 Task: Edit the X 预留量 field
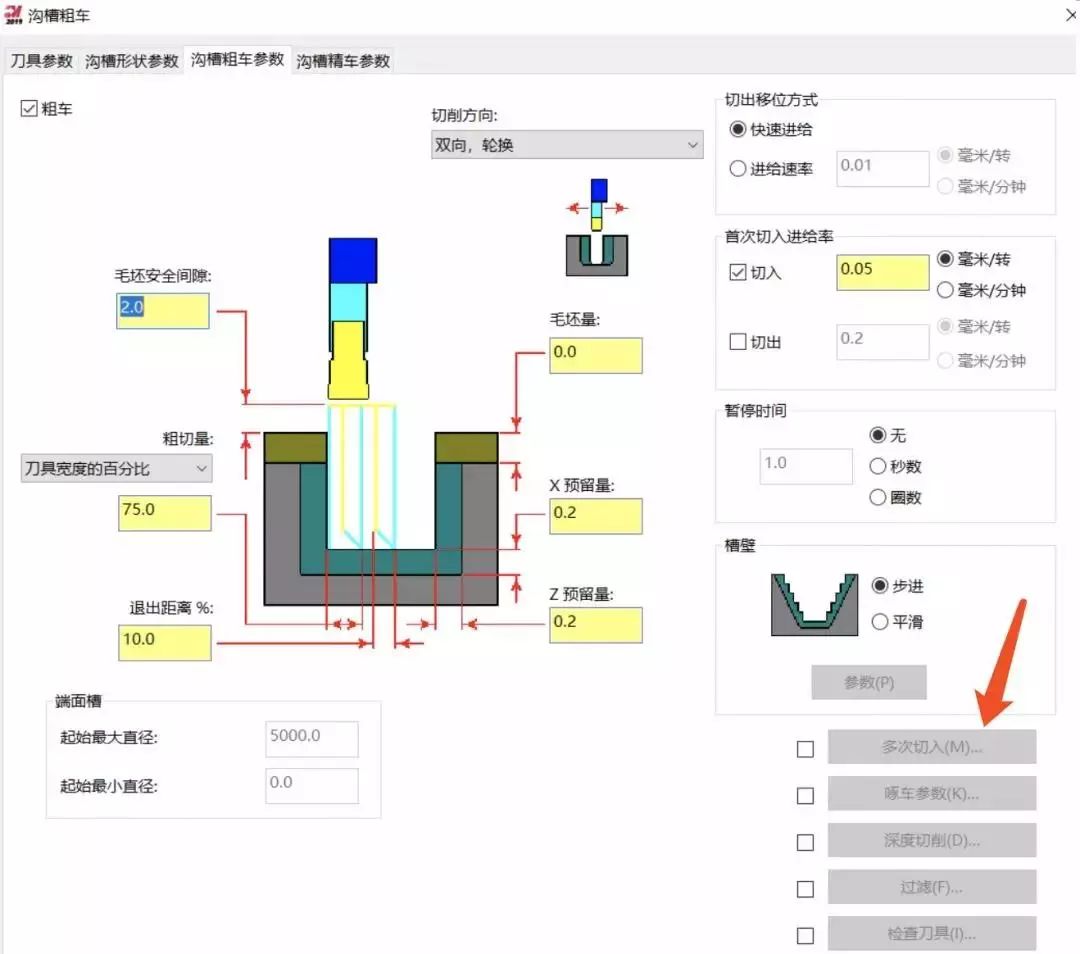(x=596, y=516)
